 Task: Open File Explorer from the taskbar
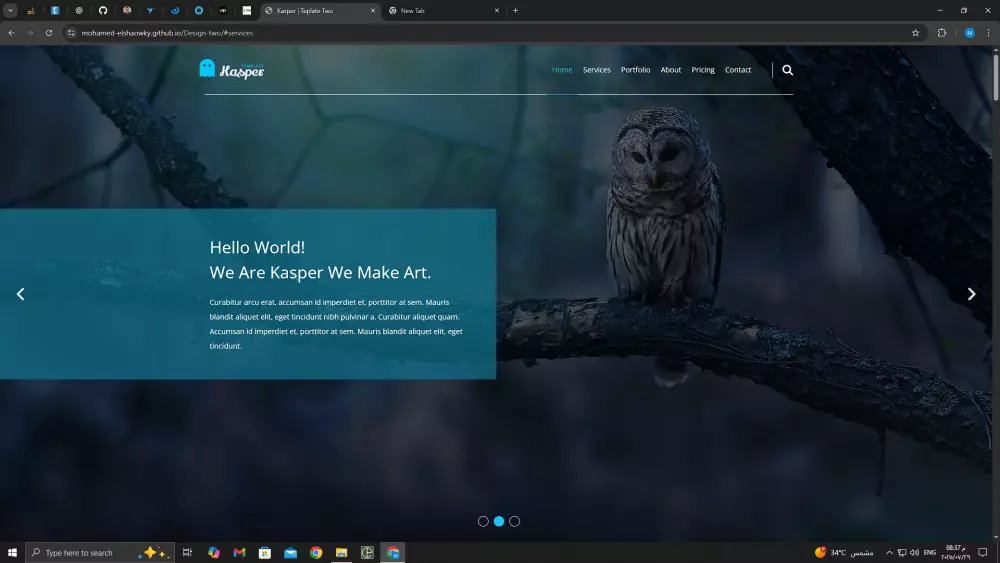click(341, 553)
